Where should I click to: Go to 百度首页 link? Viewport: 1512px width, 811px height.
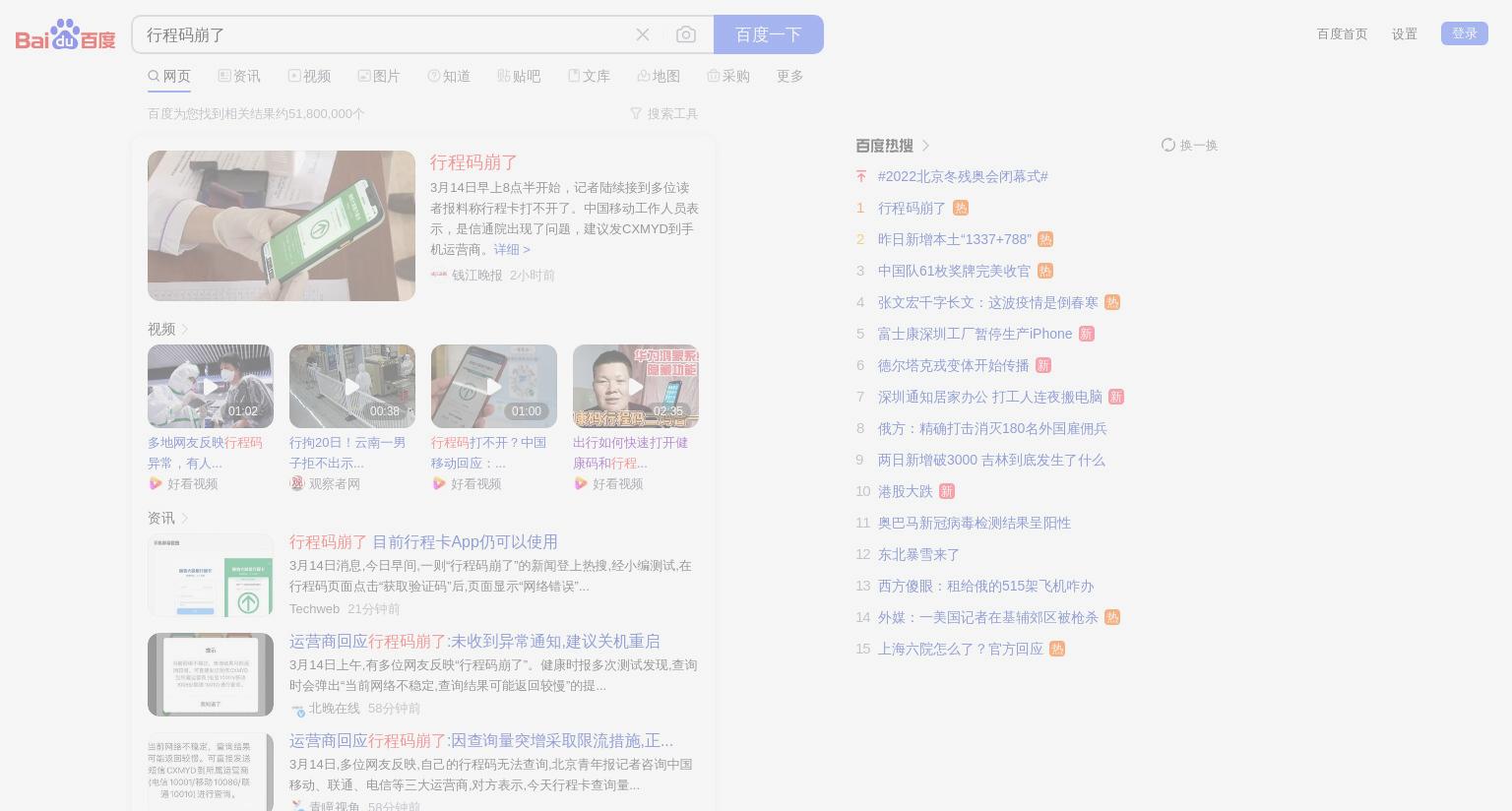click(1343, 33)
